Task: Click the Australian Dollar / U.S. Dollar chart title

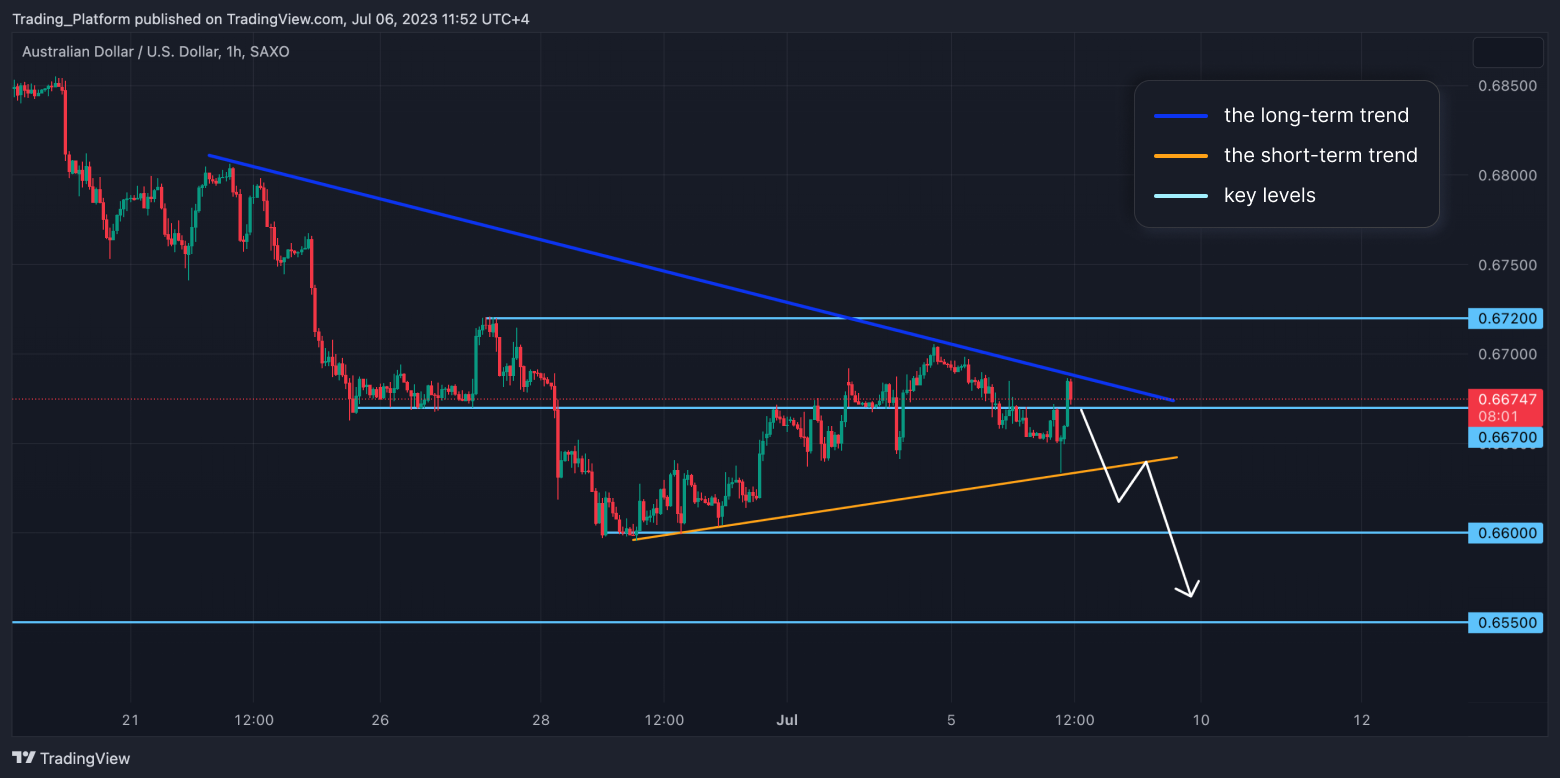Action: pos(156,51)
